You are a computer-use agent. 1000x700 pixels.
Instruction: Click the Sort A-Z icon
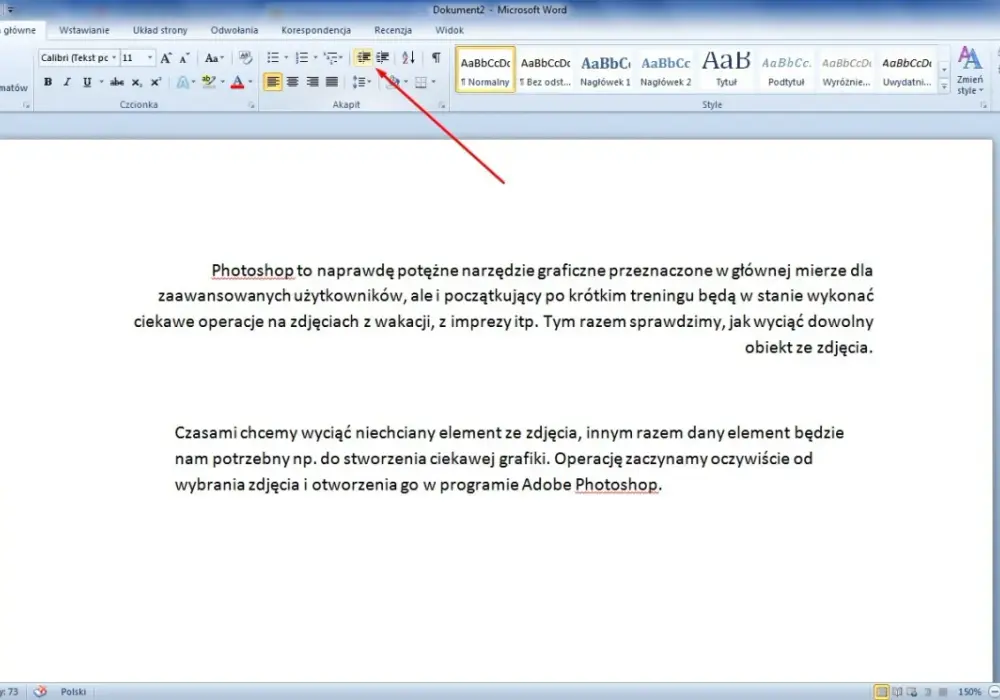408,58
